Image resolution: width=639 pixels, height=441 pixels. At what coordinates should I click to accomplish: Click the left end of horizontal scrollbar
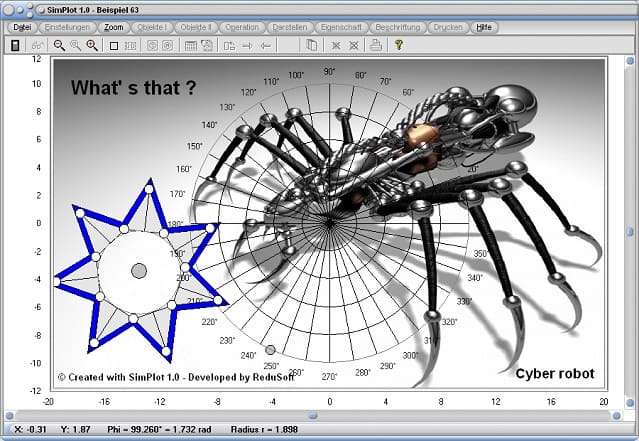tap(9, 416)
